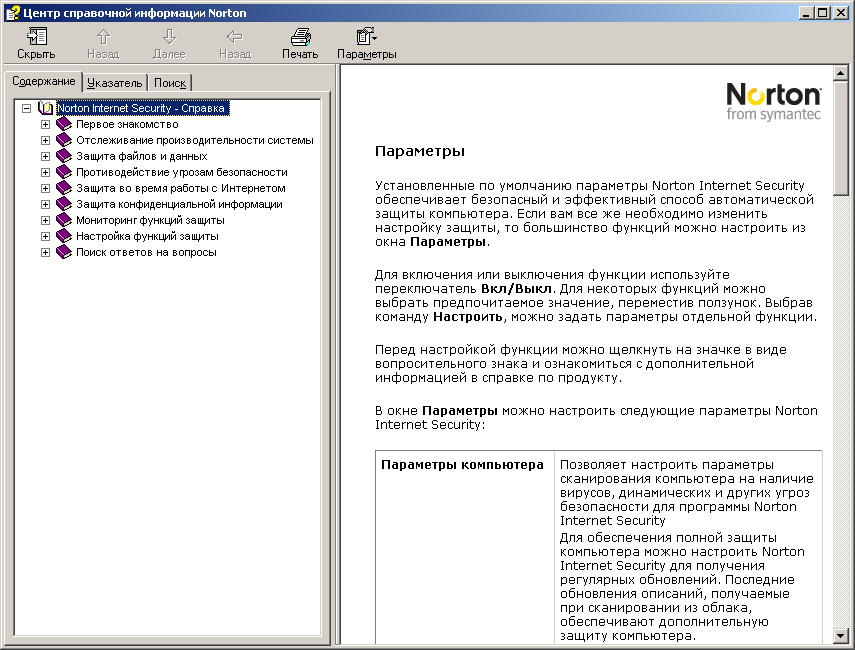This screenshot has height=650, width=855.
Task: Open the Поиск ответов на вопросы topic
Action: point(146,252)
